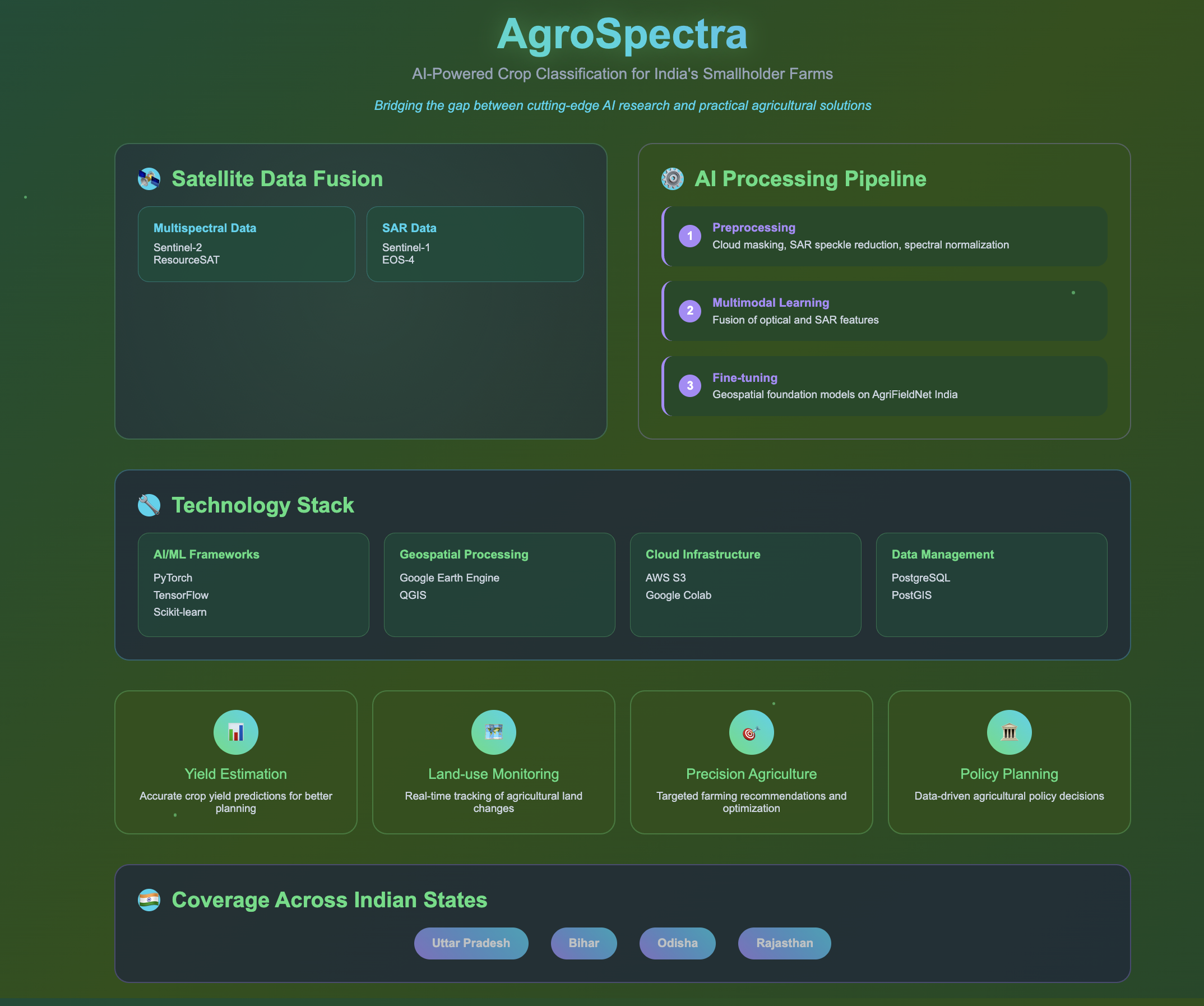This screenshot has width=1204, height=1006.
Task: Click the AI/ML Frameworks card heading
Action: [206, 555]
